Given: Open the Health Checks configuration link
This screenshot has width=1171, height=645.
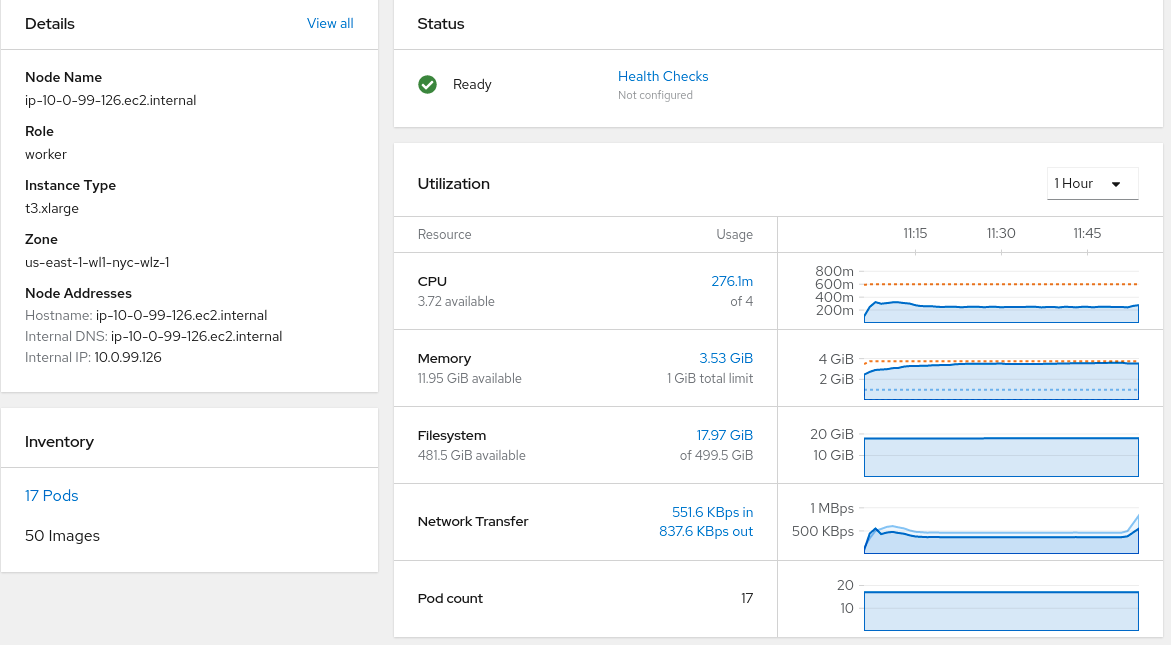Looking at the screenshot, I should pos(663,76).
